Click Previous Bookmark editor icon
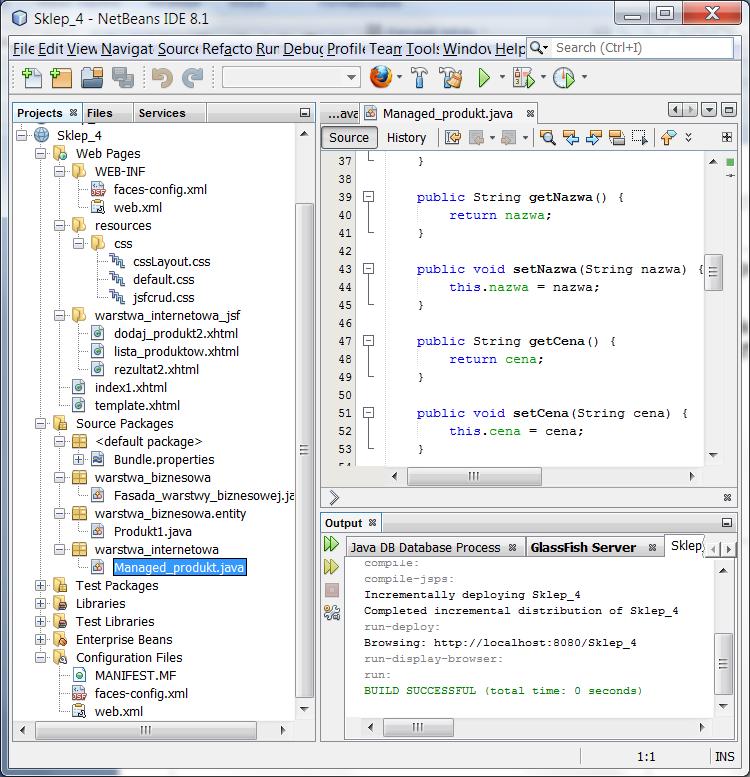The width and height of the screenshot is (750, 777). pos(668,137)
